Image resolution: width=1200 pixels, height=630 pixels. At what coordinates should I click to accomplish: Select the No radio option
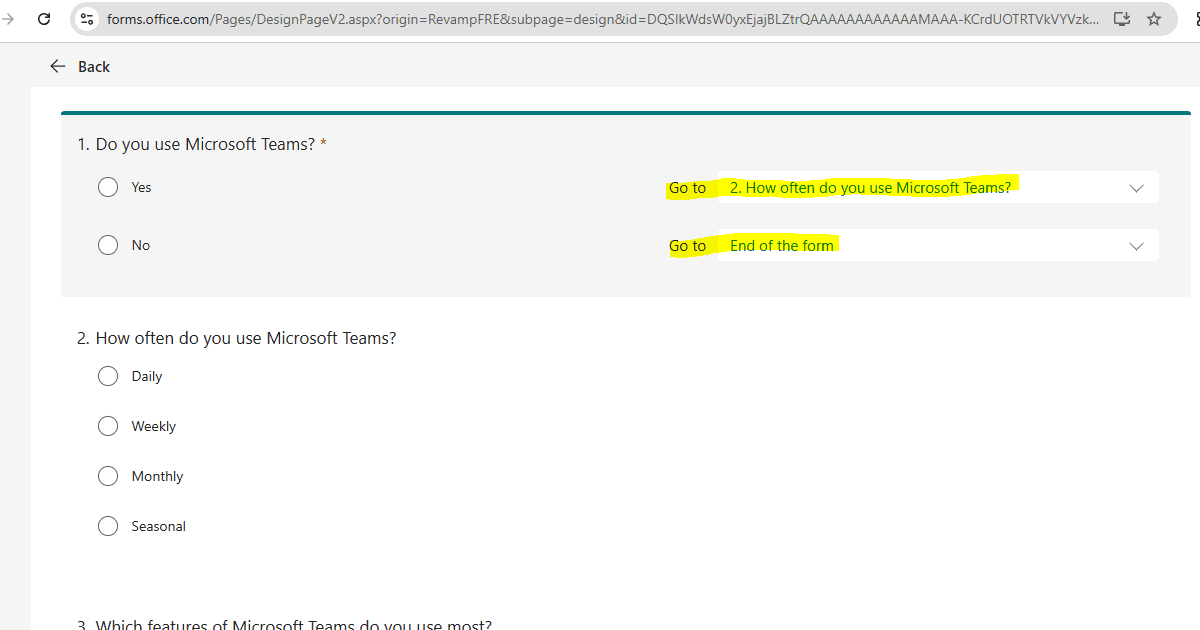[108, 245]
